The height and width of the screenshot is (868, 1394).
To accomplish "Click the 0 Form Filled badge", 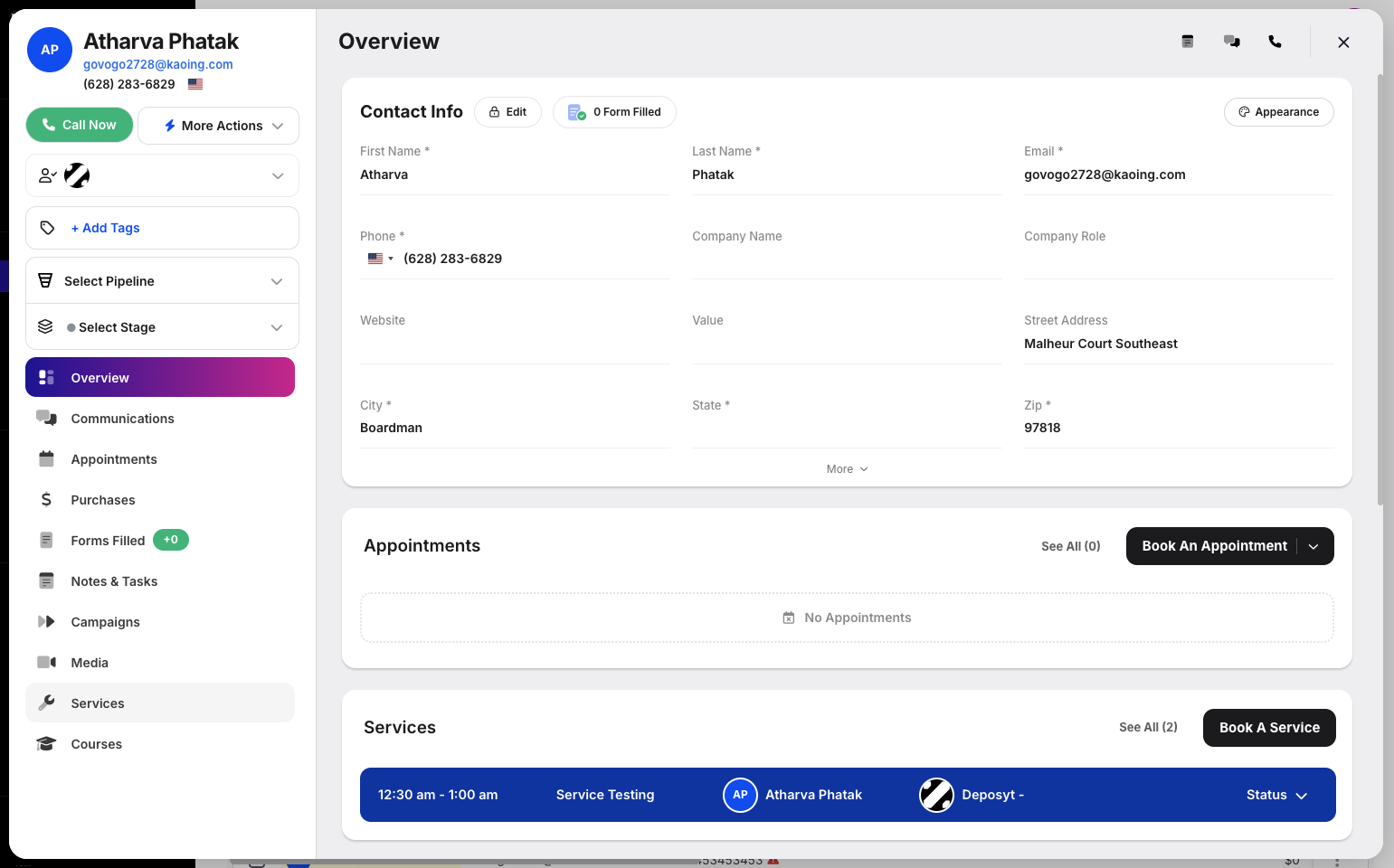I will 614,112.
